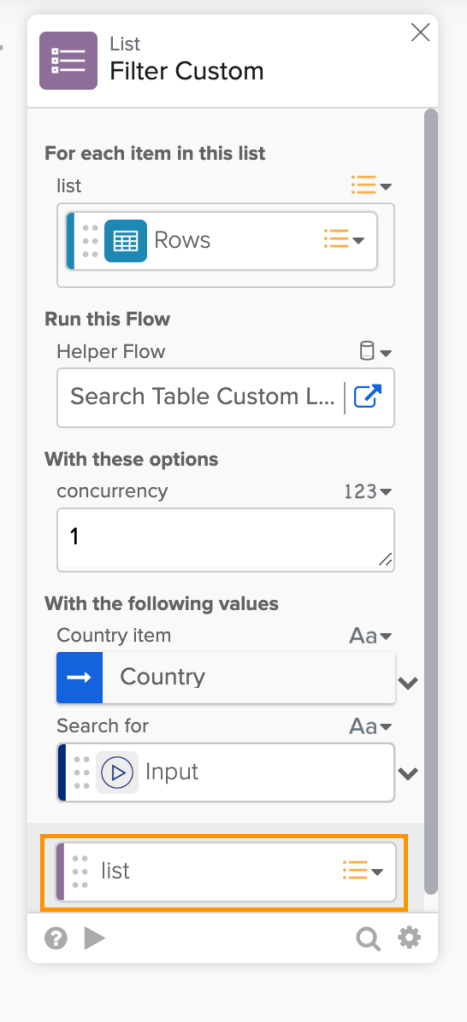Open output list type dropdown

click(363, 870)
